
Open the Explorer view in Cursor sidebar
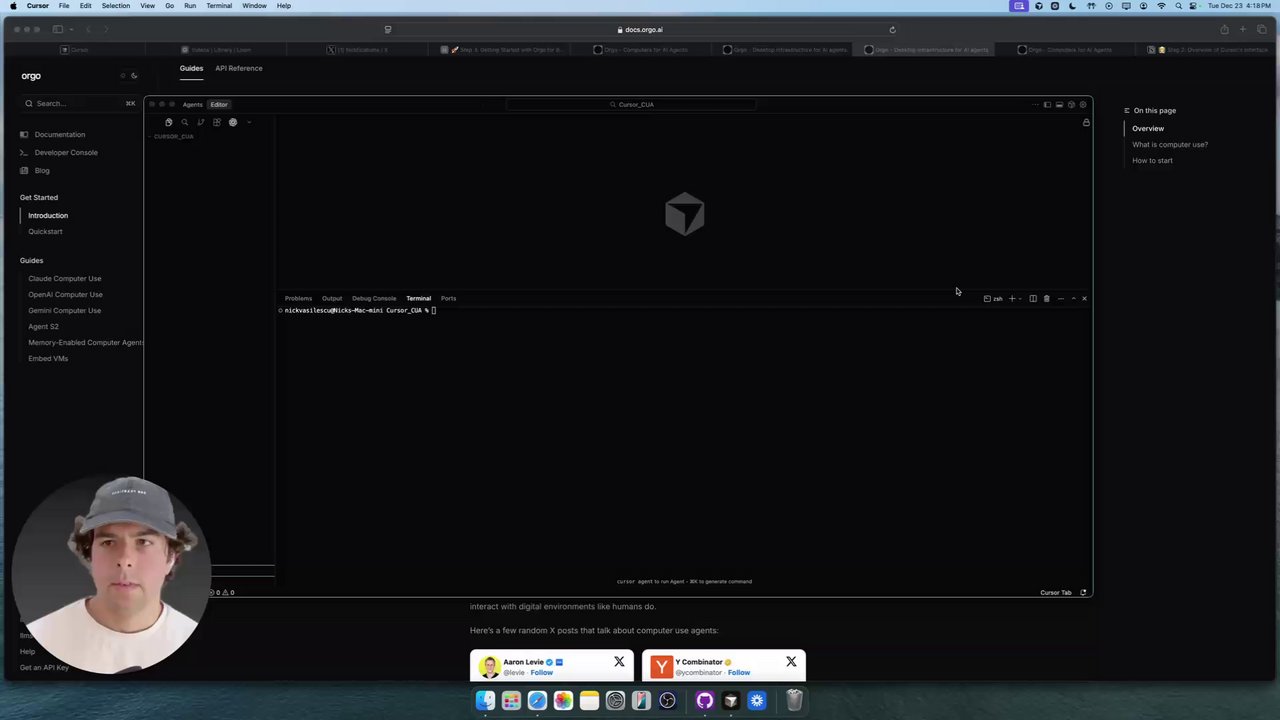point(169,122)
